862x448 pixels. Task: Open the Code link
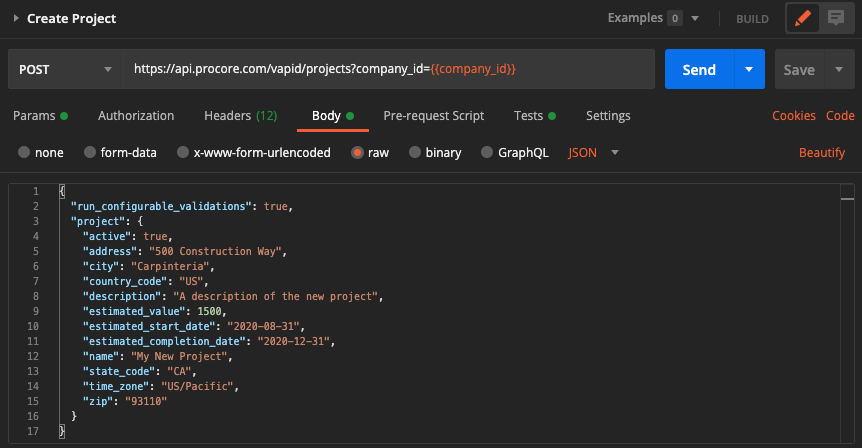pyautogui.click(x=840, y=115)
